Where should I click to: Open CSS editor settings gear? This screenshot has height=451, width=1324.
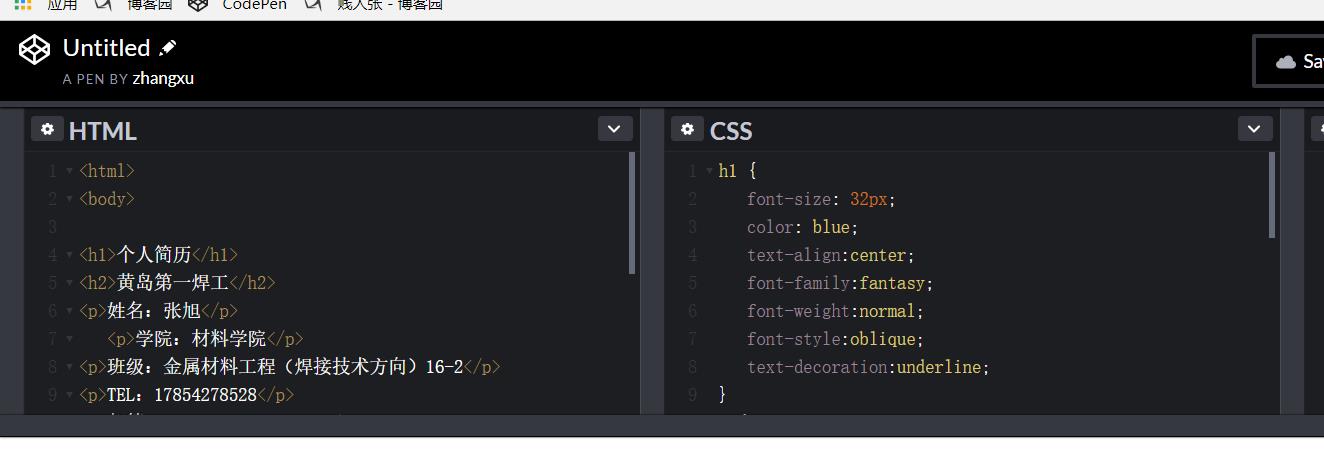687,129
